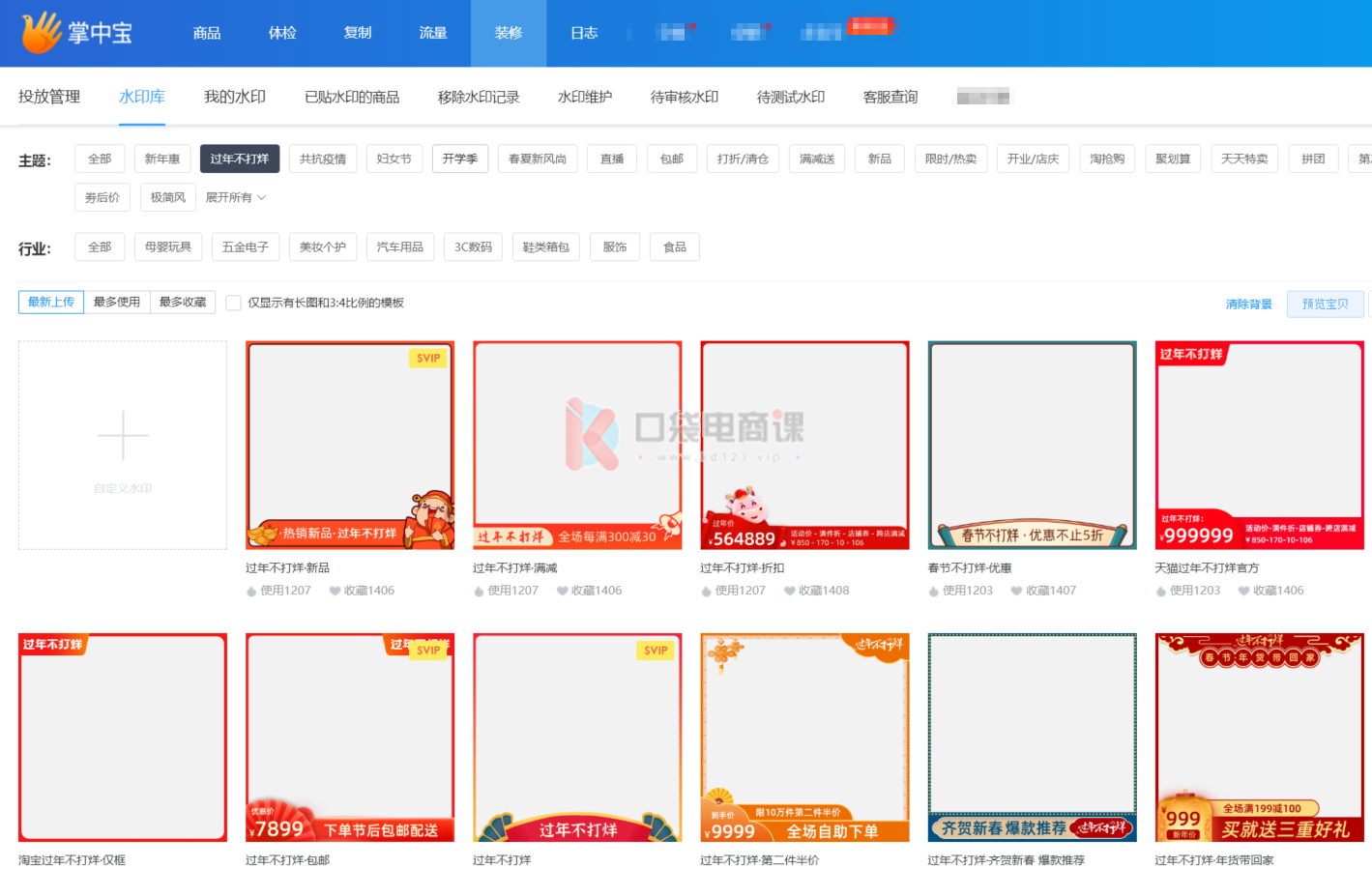Click the plus icon for 自定义水印
Image resolution: width=1372 pixels, height=869 pixels.
point(123,436)
